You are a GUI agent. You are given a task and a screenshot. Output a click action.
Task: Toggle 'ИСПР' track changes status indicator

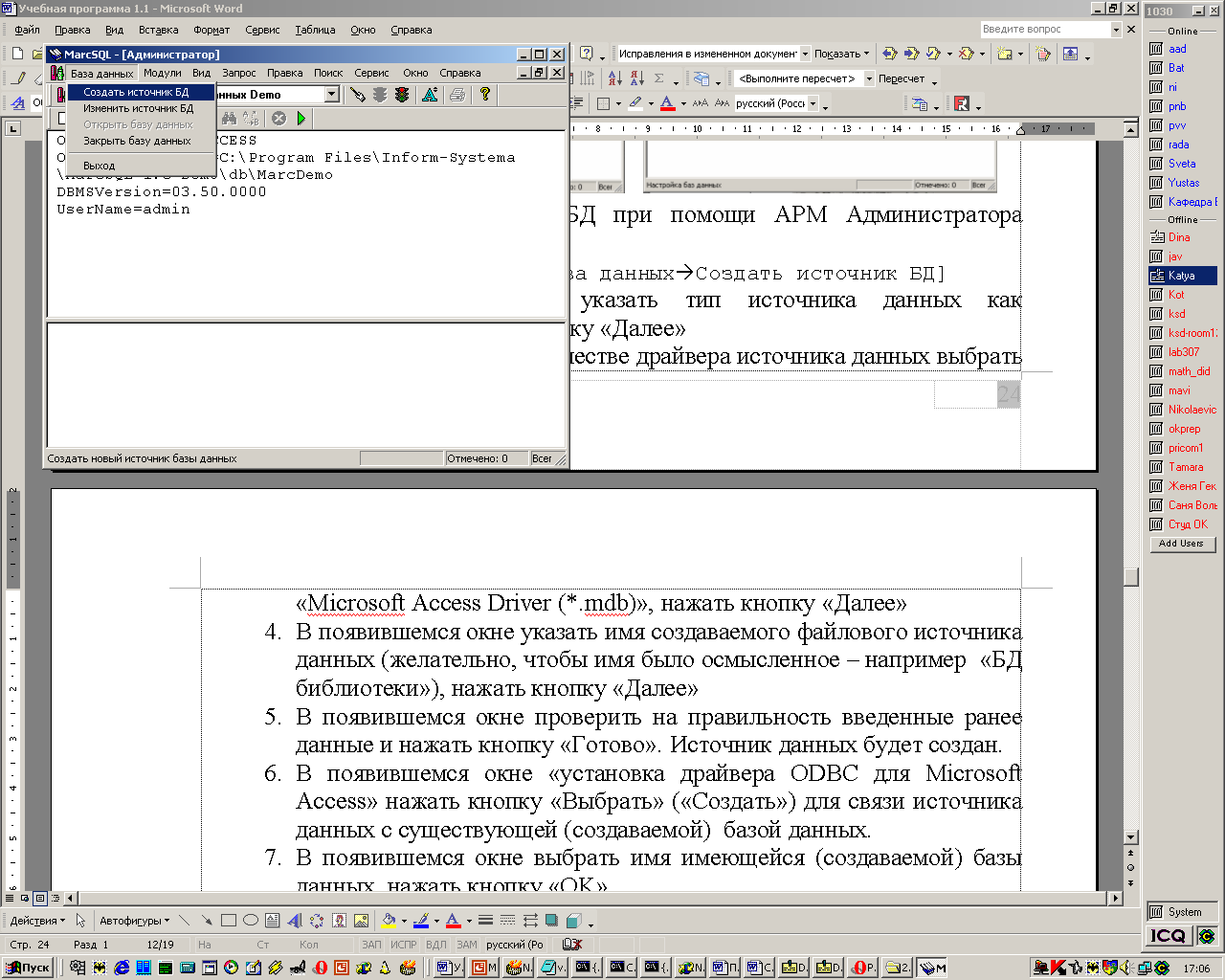click(404, 945)
